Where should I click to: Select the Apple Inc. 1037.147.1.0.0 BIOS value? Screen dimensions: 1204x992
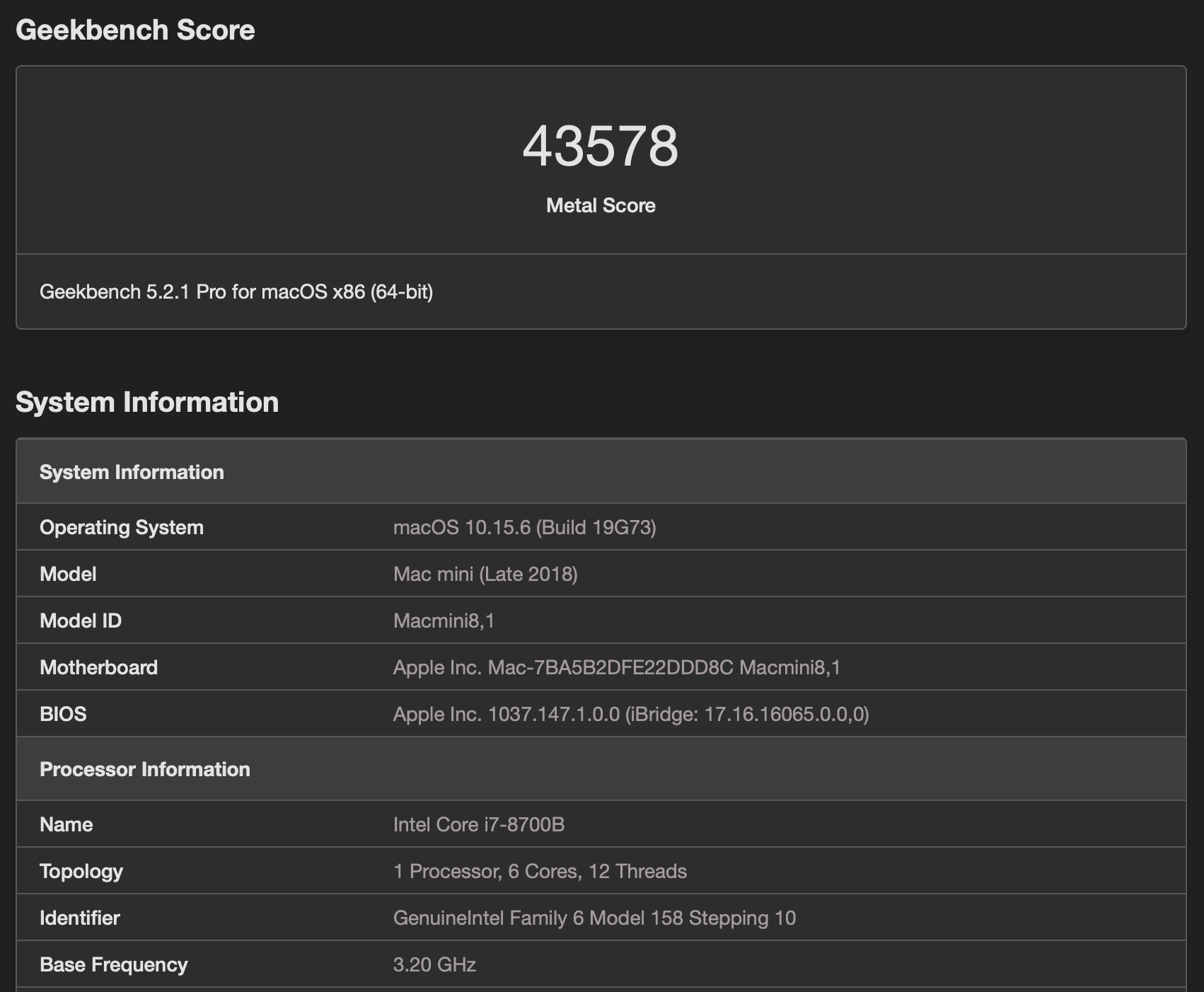(x=631, y=714)
